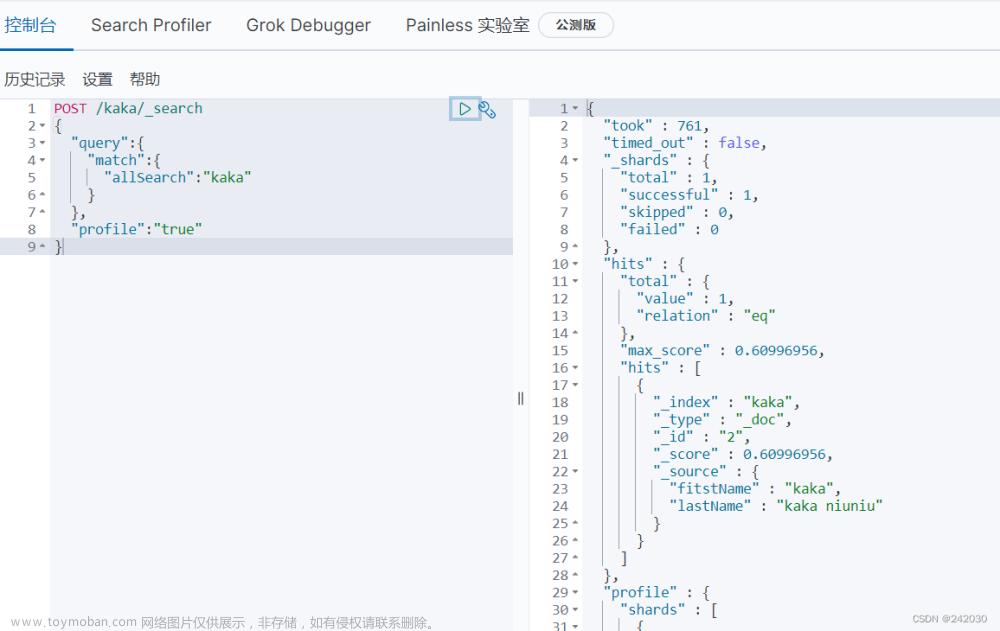Collapse hit object fold arrow at line 17
1000x631 pixels.
[575, 385]
